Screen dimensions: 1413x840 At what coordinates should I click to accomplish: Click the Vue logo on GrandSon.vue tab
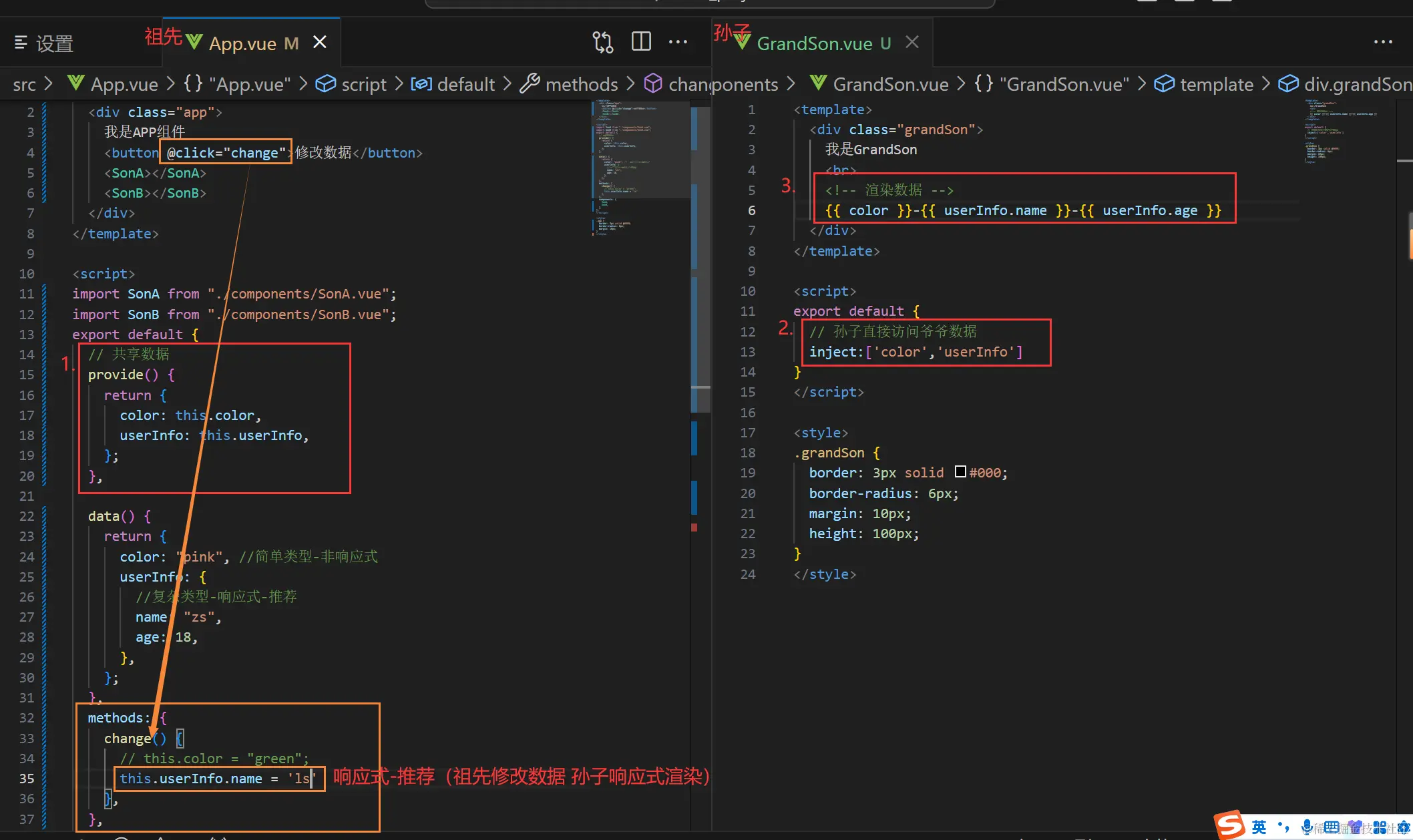pyautogui.click(x=743, y=41)
